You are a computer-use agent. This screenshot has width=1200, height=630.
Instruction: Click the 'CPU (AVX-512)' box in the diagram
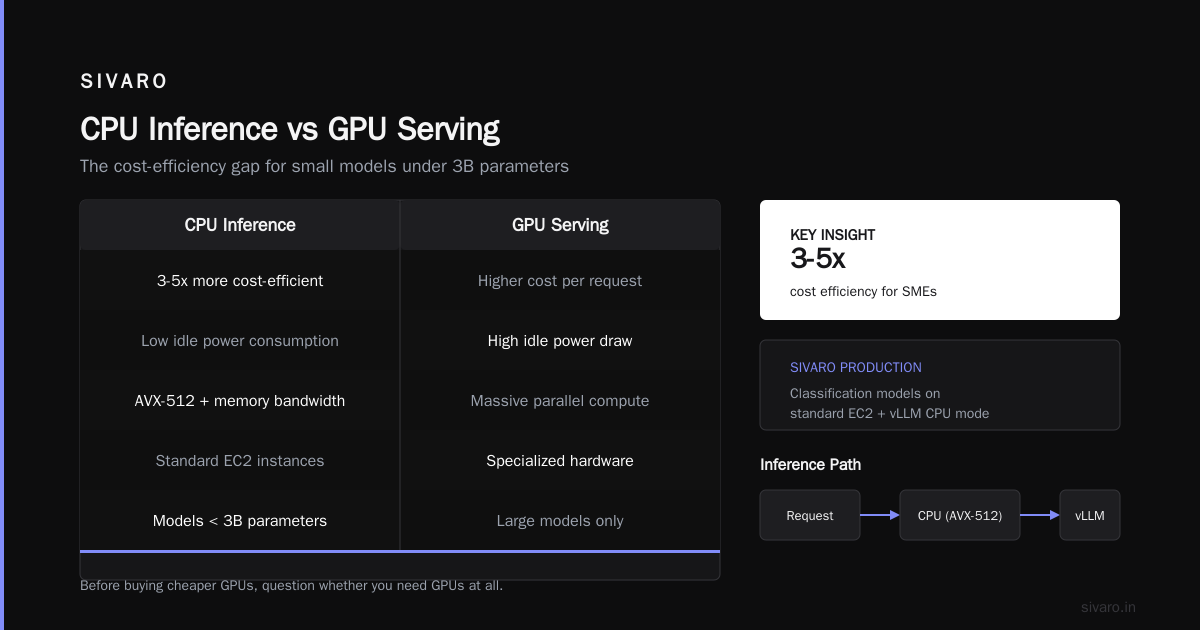(960, 515)
